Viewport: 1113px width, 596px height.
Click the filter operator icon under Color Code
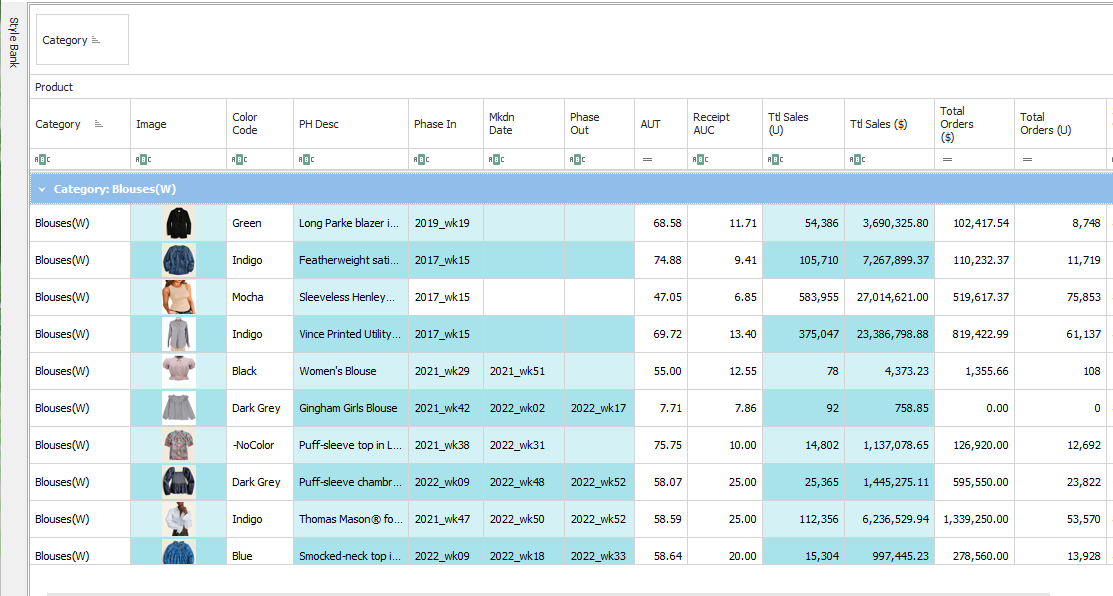coord(238,159)
